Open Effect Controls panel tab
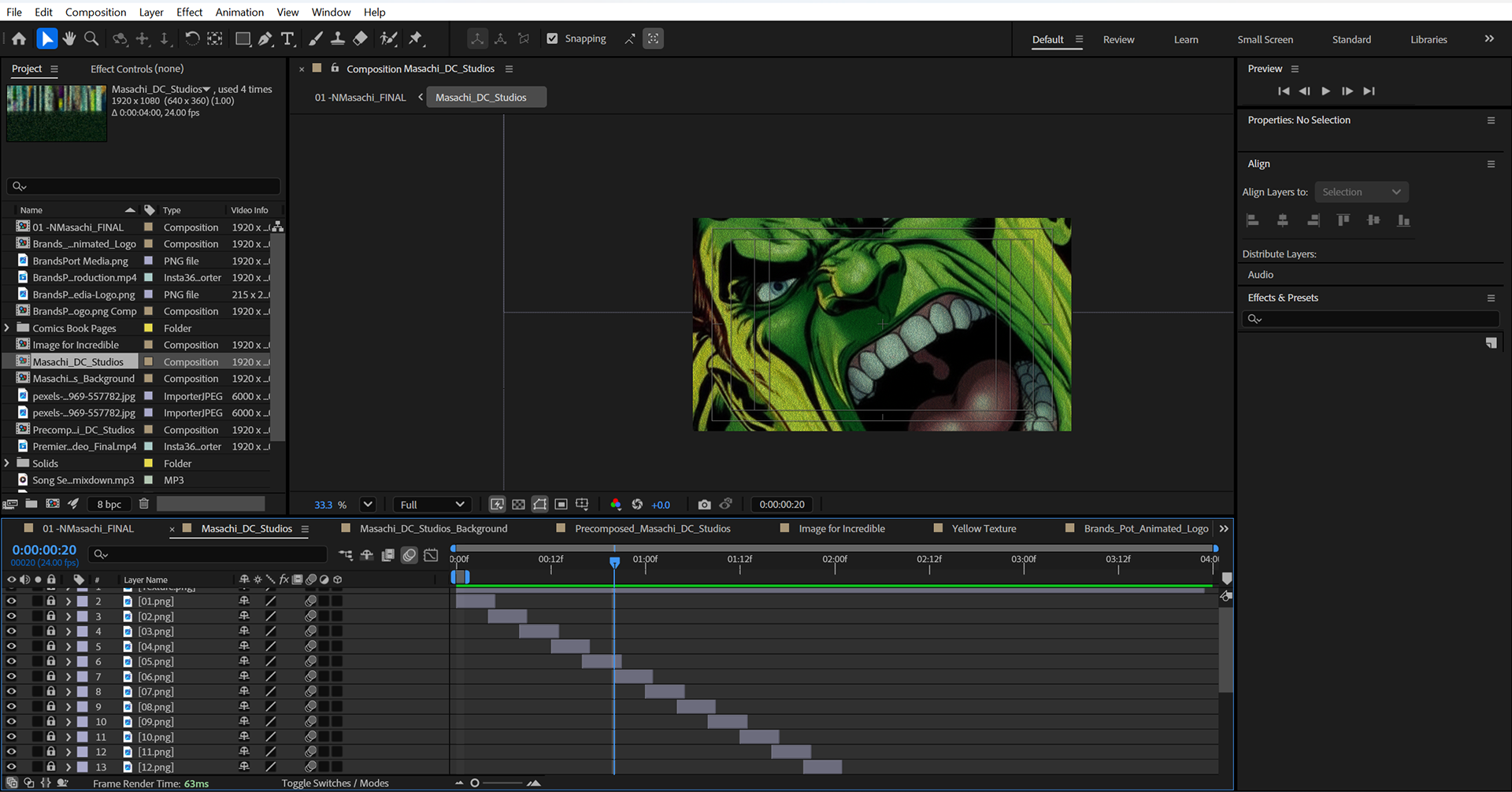This screenshot has height=792, width=1512. click(x=137, y=69)
